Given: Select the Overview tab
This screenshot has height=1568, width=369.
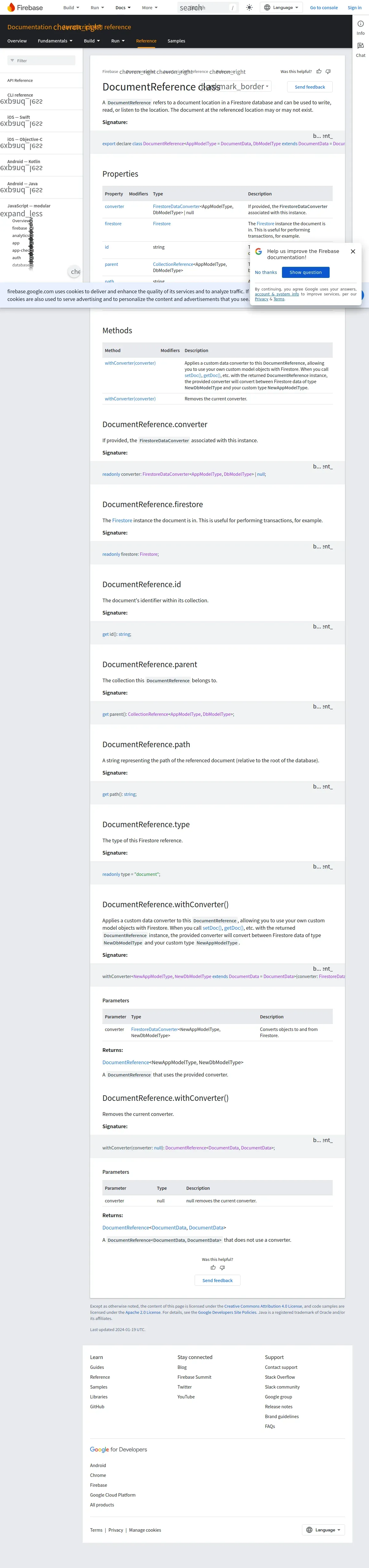Looking at the screenshot, I should tap(17, 41).
